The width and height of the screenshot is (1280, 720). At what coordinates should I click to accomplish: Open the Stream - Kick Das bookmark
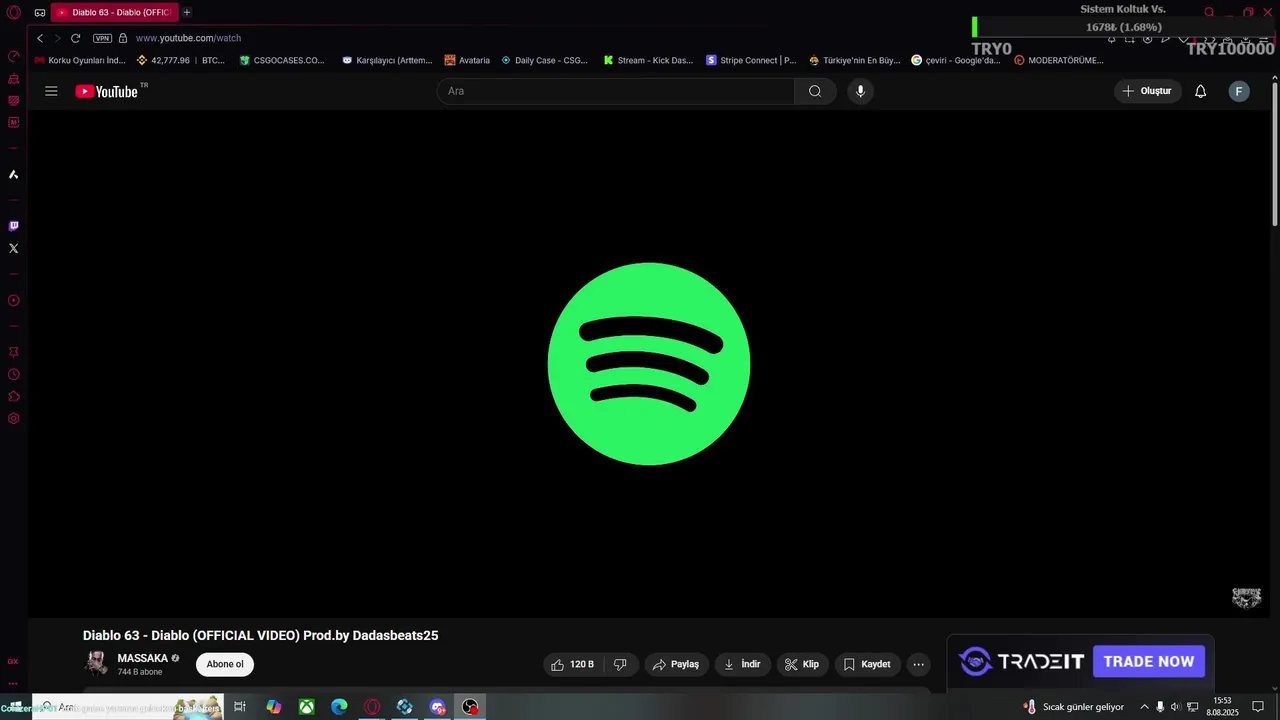(648, 60)
